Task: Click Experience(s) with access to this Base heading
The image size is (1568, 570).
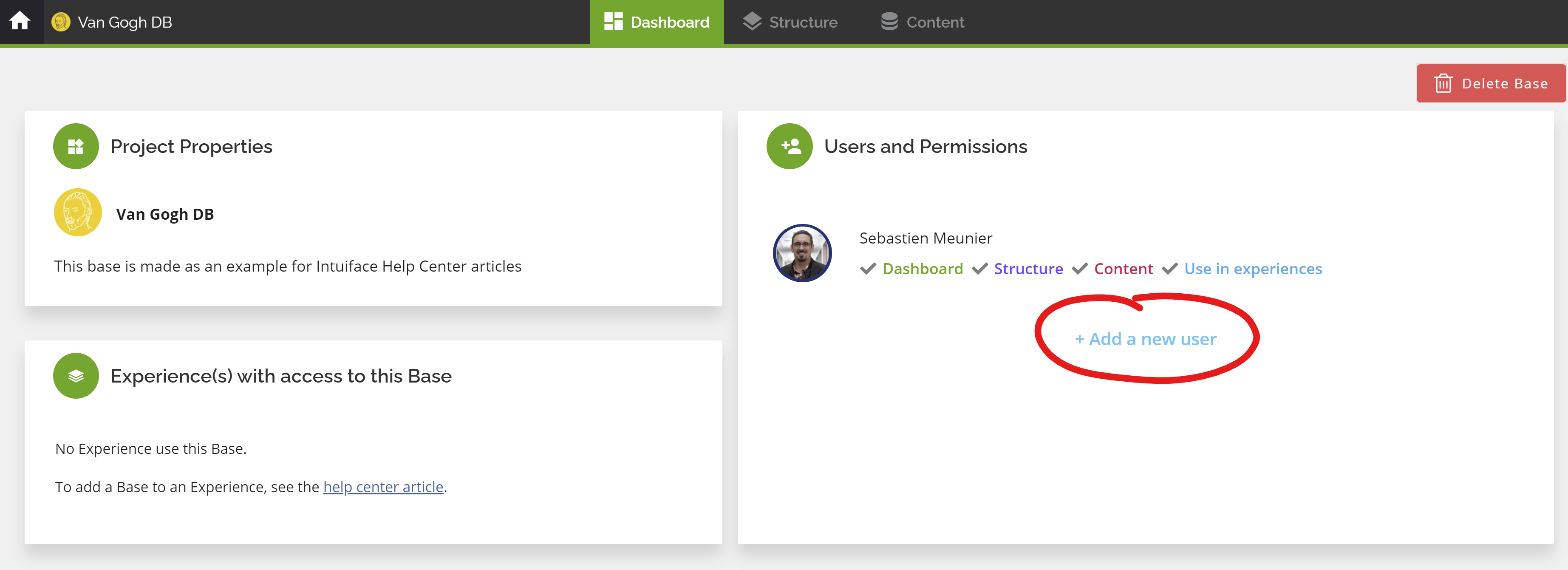Action: tap(281, 376)
